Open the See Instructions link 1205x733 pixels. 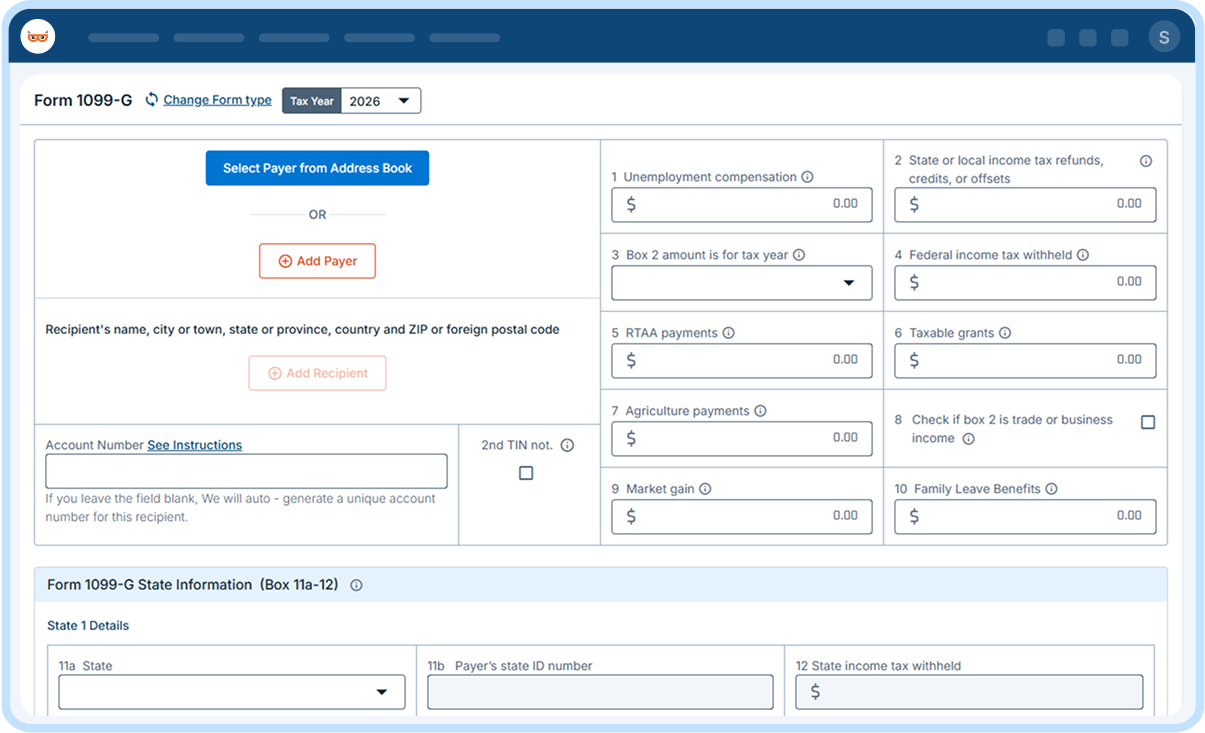[x=194, y=445]
